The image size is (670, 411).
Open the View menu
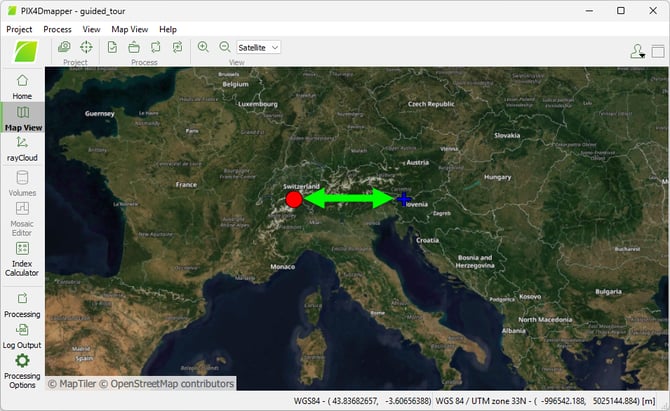91,29
